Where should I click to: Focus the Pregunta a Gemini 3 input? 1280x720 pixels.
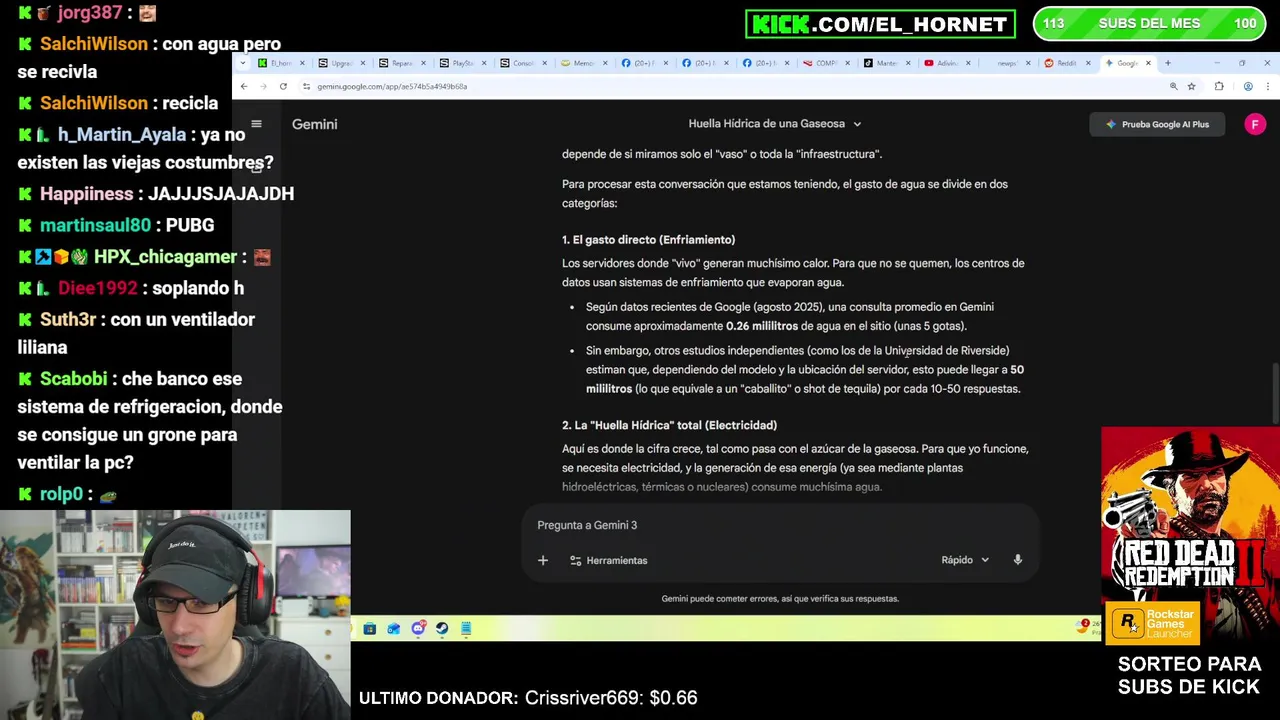(780, 525)
